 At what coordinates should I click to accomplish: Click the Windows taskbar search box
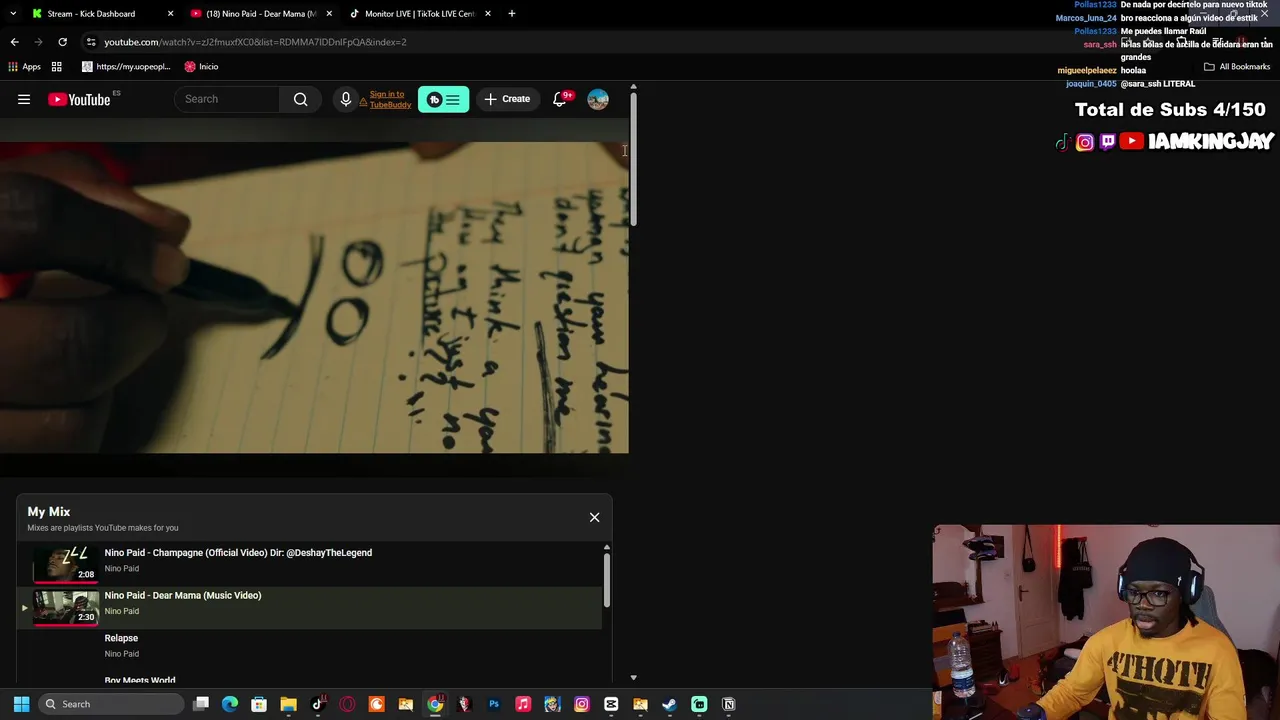coord(112,704)
